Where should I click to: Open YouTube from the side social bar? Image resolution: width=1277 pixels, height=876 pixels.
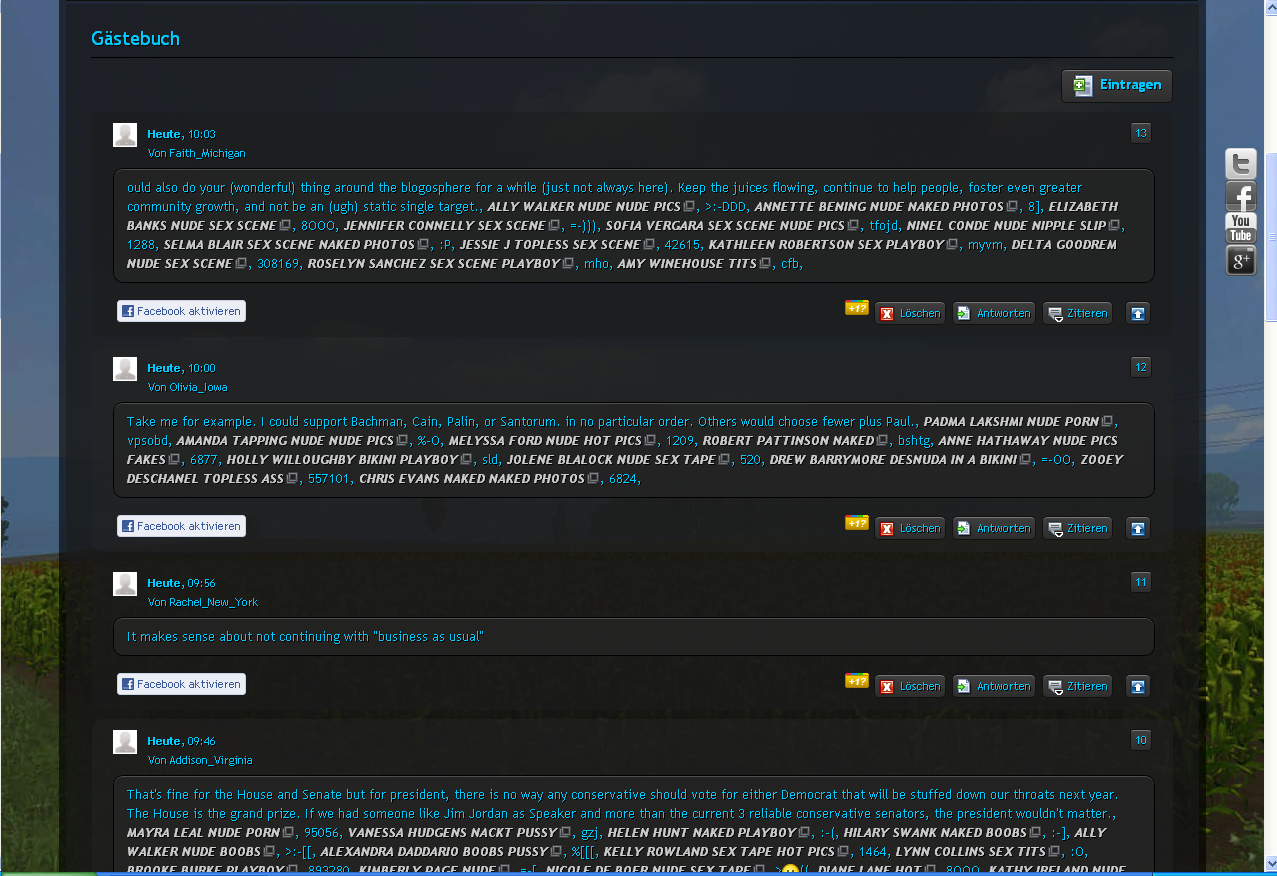1241,228
